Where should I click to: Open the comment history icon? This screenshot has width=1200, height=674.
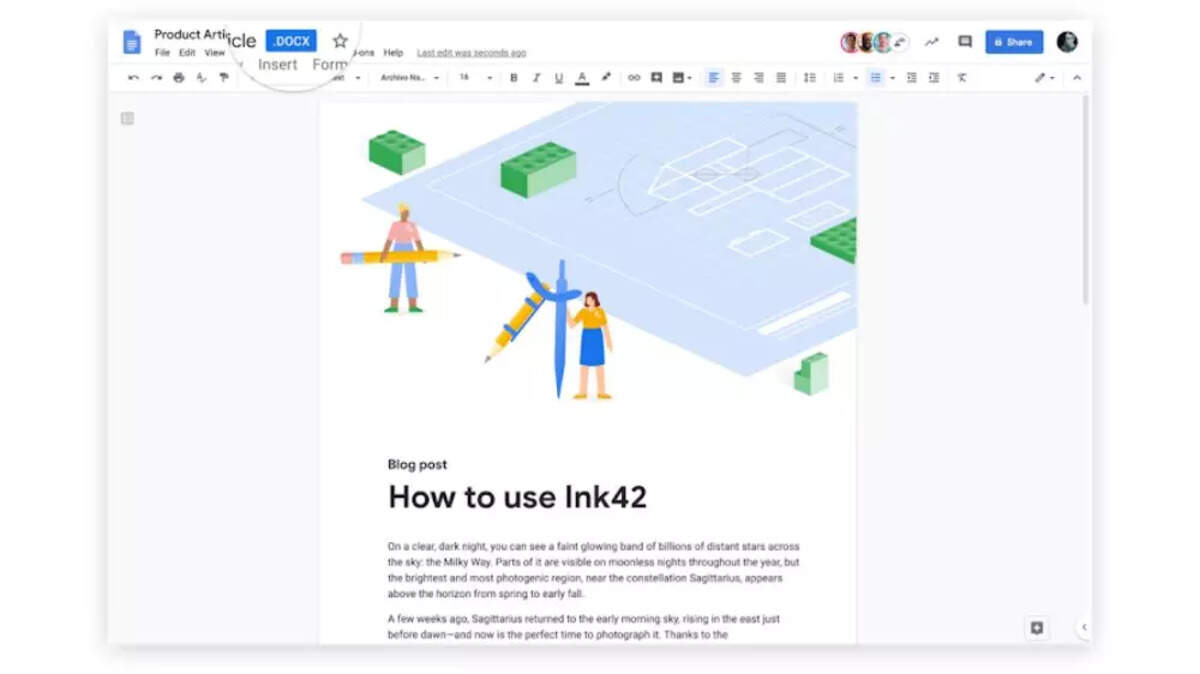tap(965, 42)
